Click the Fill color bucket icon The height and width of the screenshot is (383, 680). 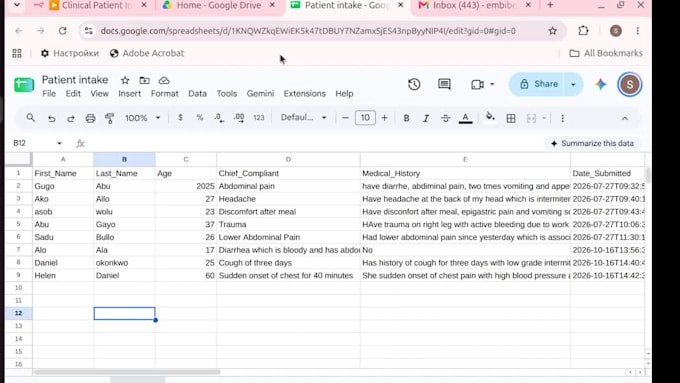(490, 118)
